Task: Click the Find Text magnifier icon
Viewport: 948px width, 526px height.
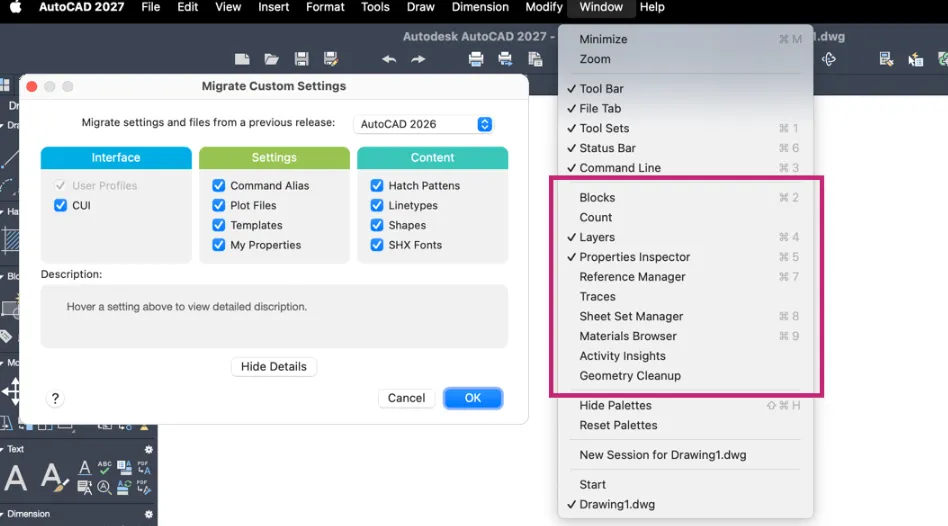Action: pyautogui.click(x=104, y=487)
